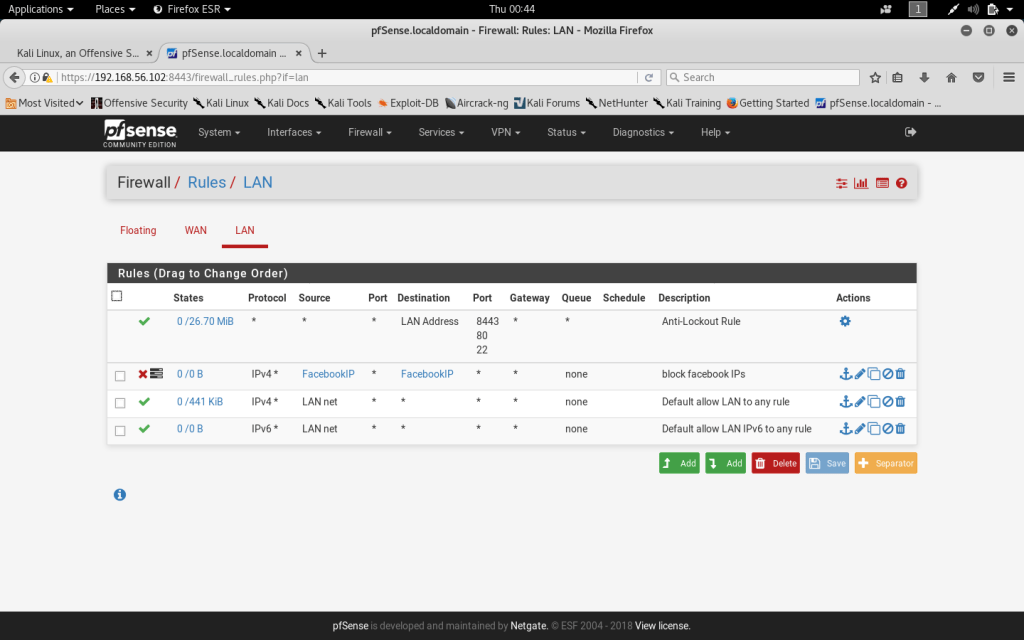Image resolution: width=1024 pixels, height=640 pixels.
Task: Open the firewall log list icon in header
Action: tap(882, 183)
